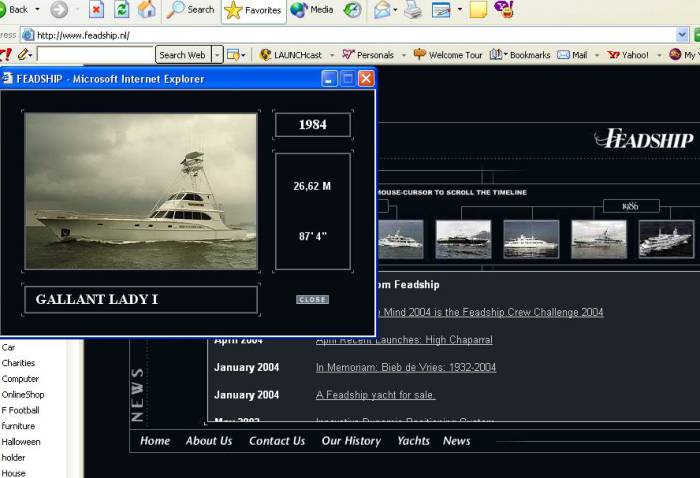Open the fourth timeline yacht thumbnail

599,239
